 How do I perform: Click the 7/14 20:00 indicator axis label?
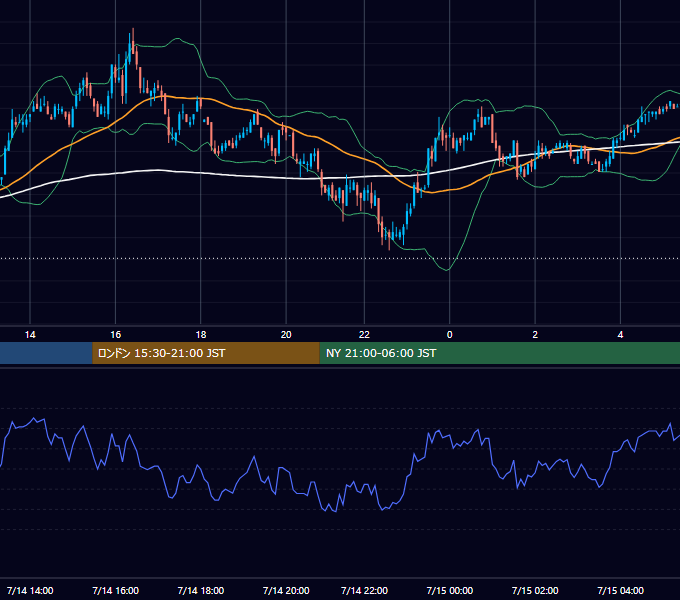pos(286,590)
